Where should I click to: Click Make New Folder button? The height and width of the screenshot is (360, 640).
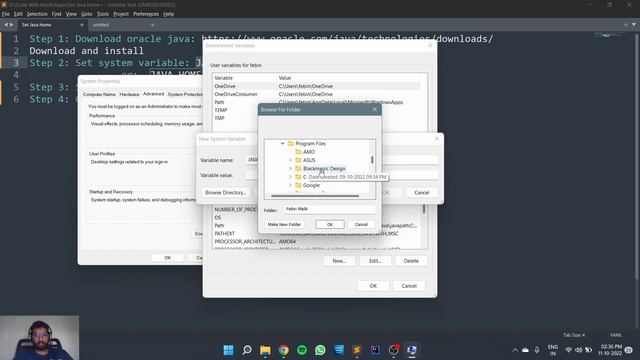tap(284, 224)
